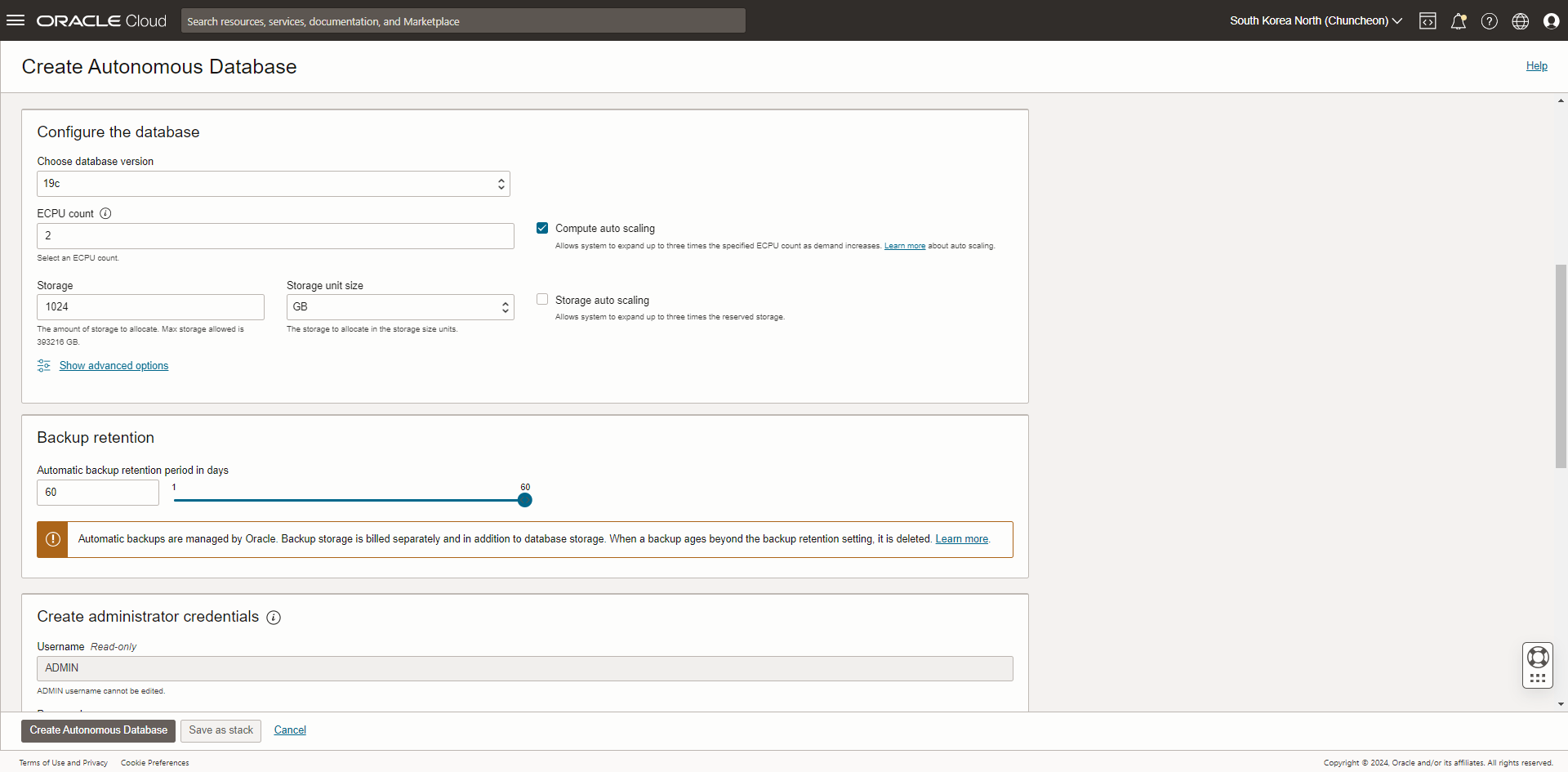
Task: Click the Create Autonomous Database page title
Action: [159, 67]
